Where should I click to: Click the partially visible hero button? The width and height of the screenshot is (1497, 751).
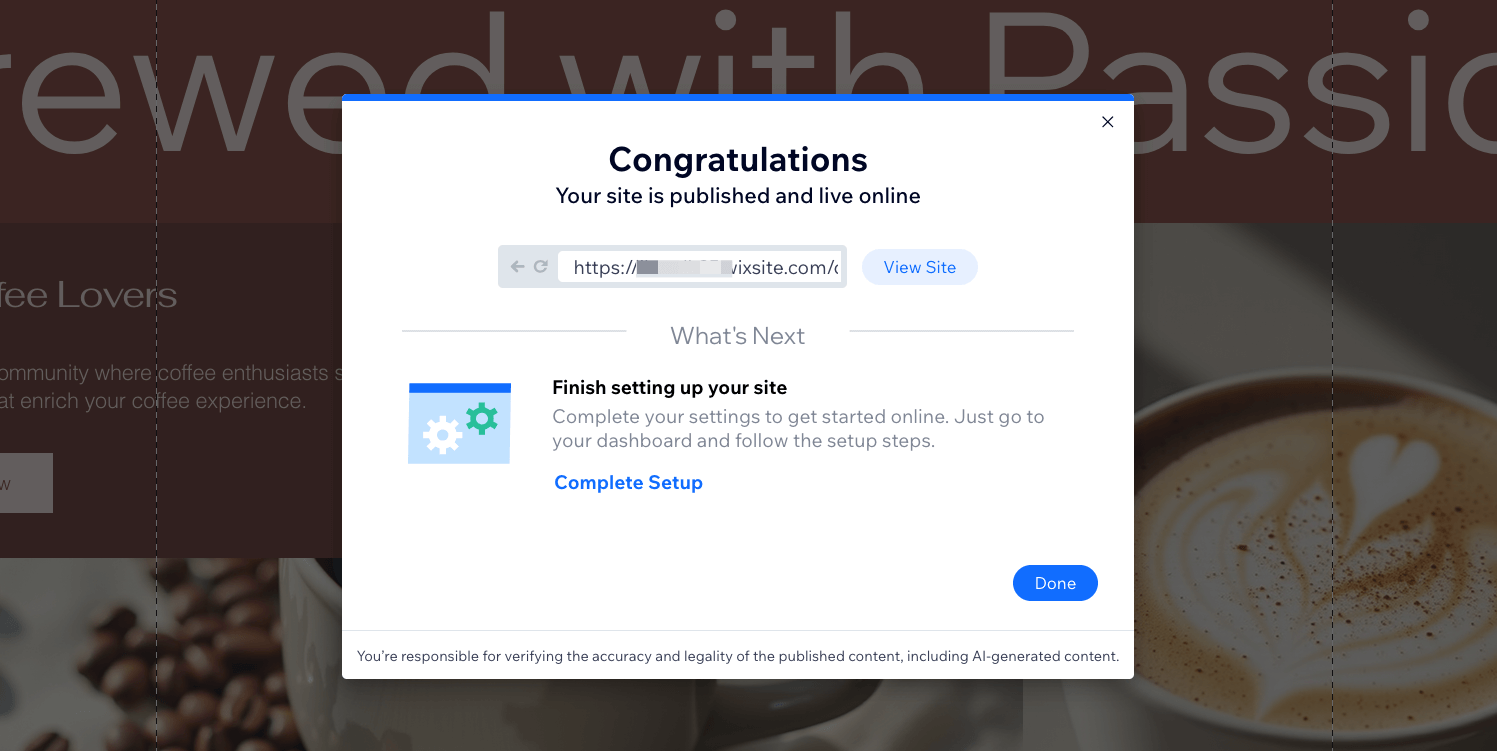click(25, 483)
